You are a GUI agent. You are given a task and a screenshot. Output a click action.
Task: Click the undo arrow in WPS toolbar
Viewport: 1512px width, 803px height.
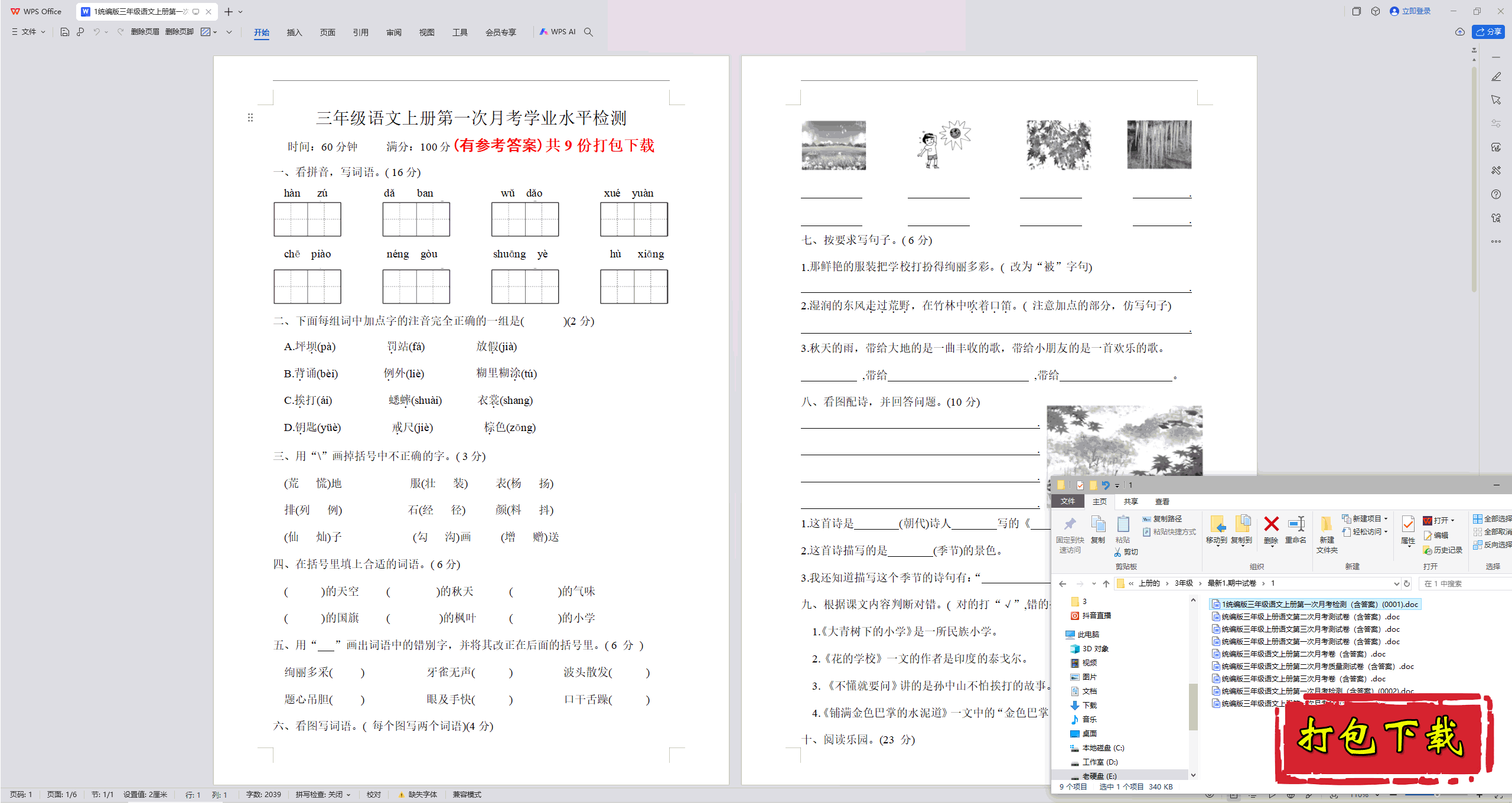pos(96,32)
